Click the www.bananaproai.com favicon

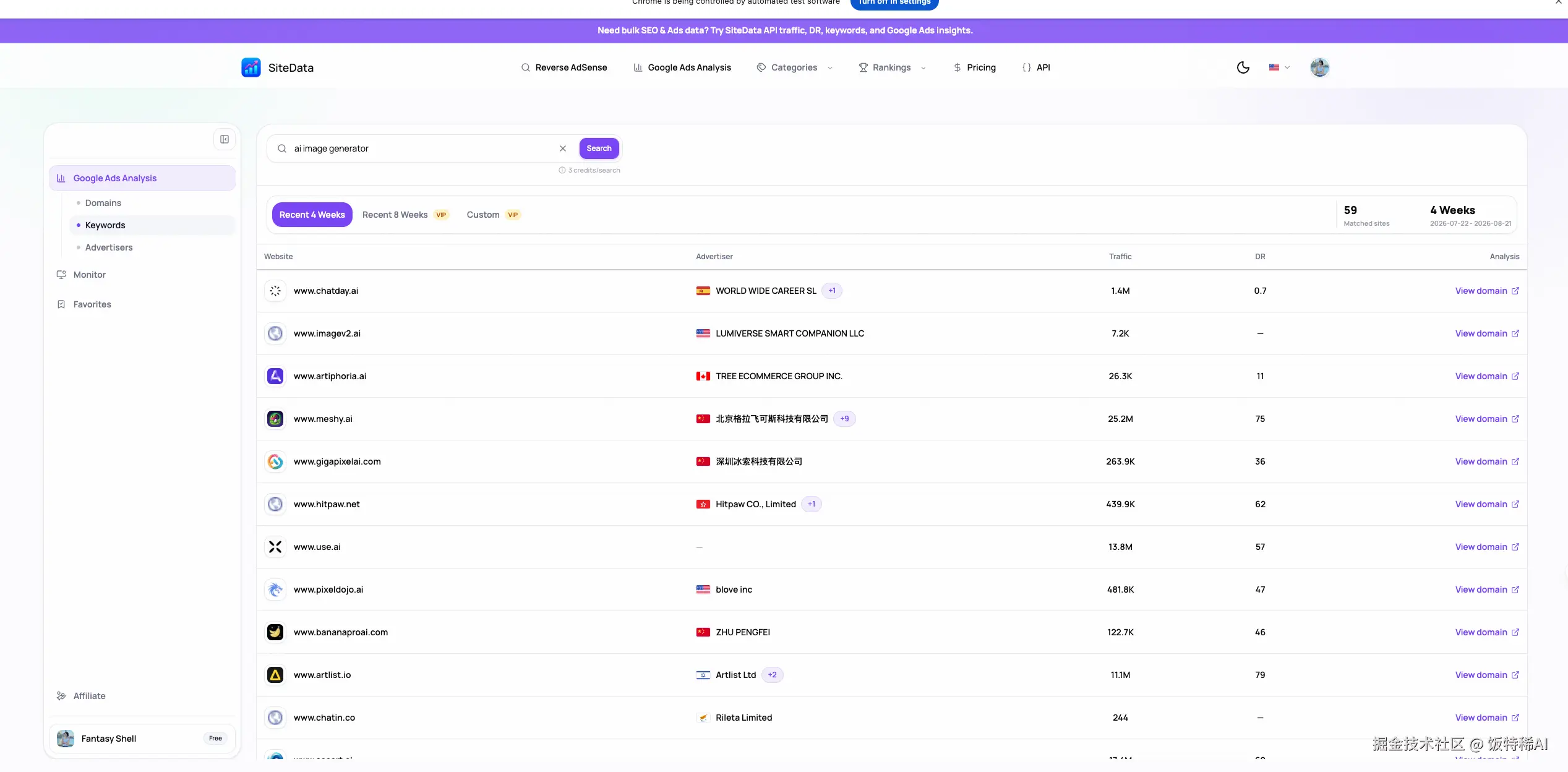tap(275, 632)
